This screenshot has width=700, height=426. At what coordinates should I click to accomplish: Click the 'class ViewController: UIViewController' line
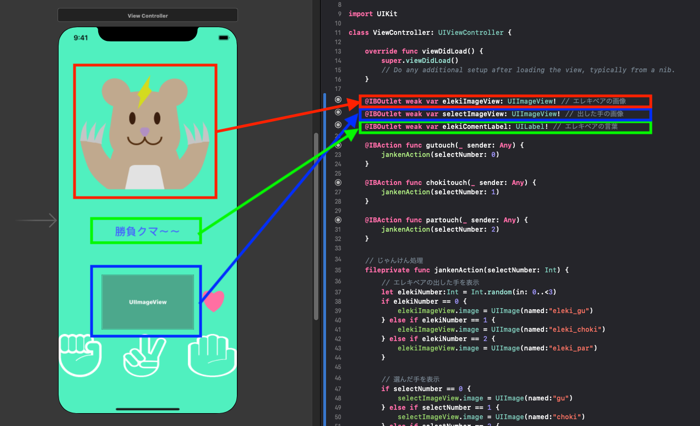[430, 33]
